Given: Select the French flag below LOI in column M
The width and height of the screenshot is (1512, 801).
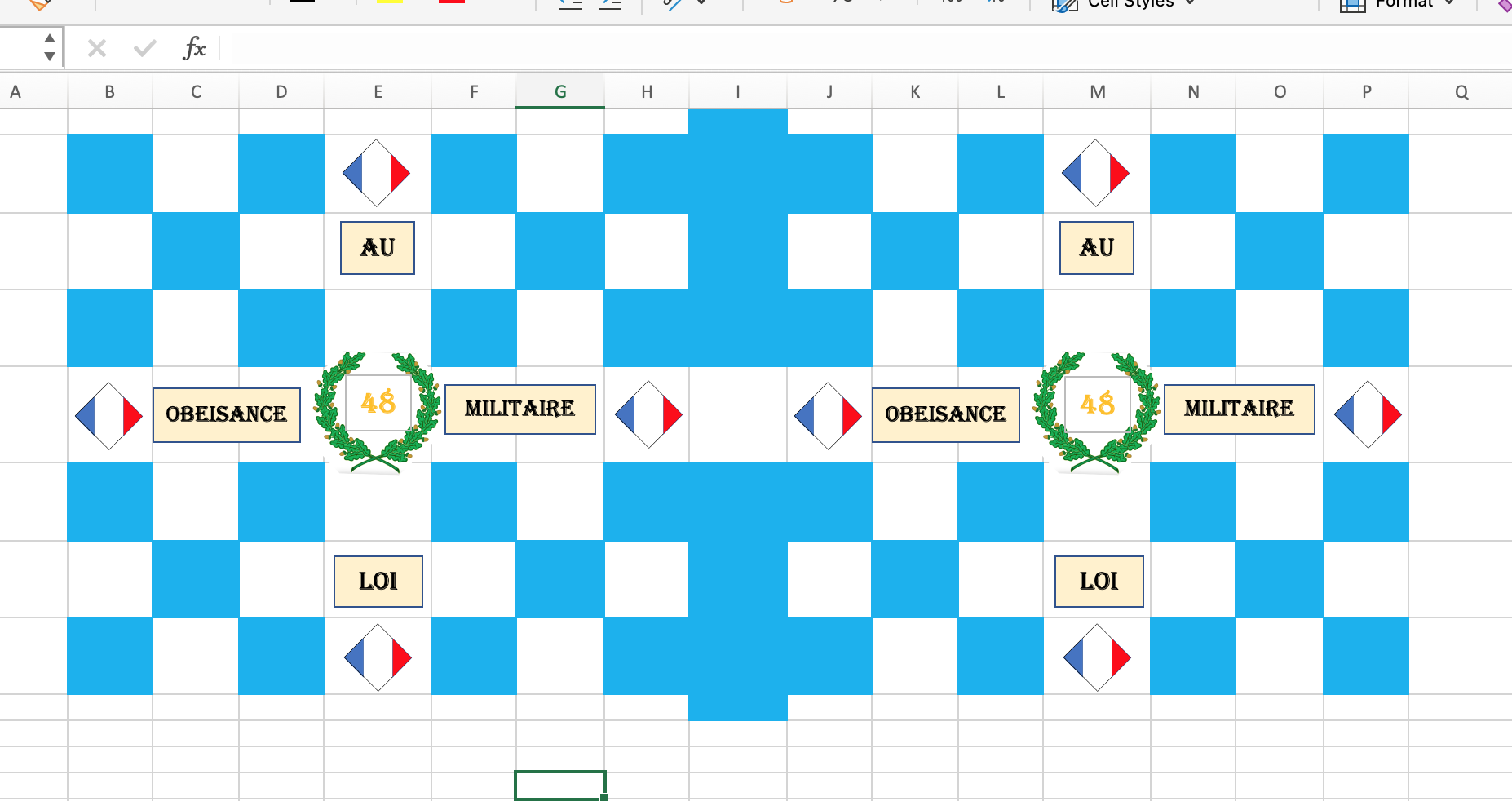Looking at the screenshot, I should coord(1098,657).
